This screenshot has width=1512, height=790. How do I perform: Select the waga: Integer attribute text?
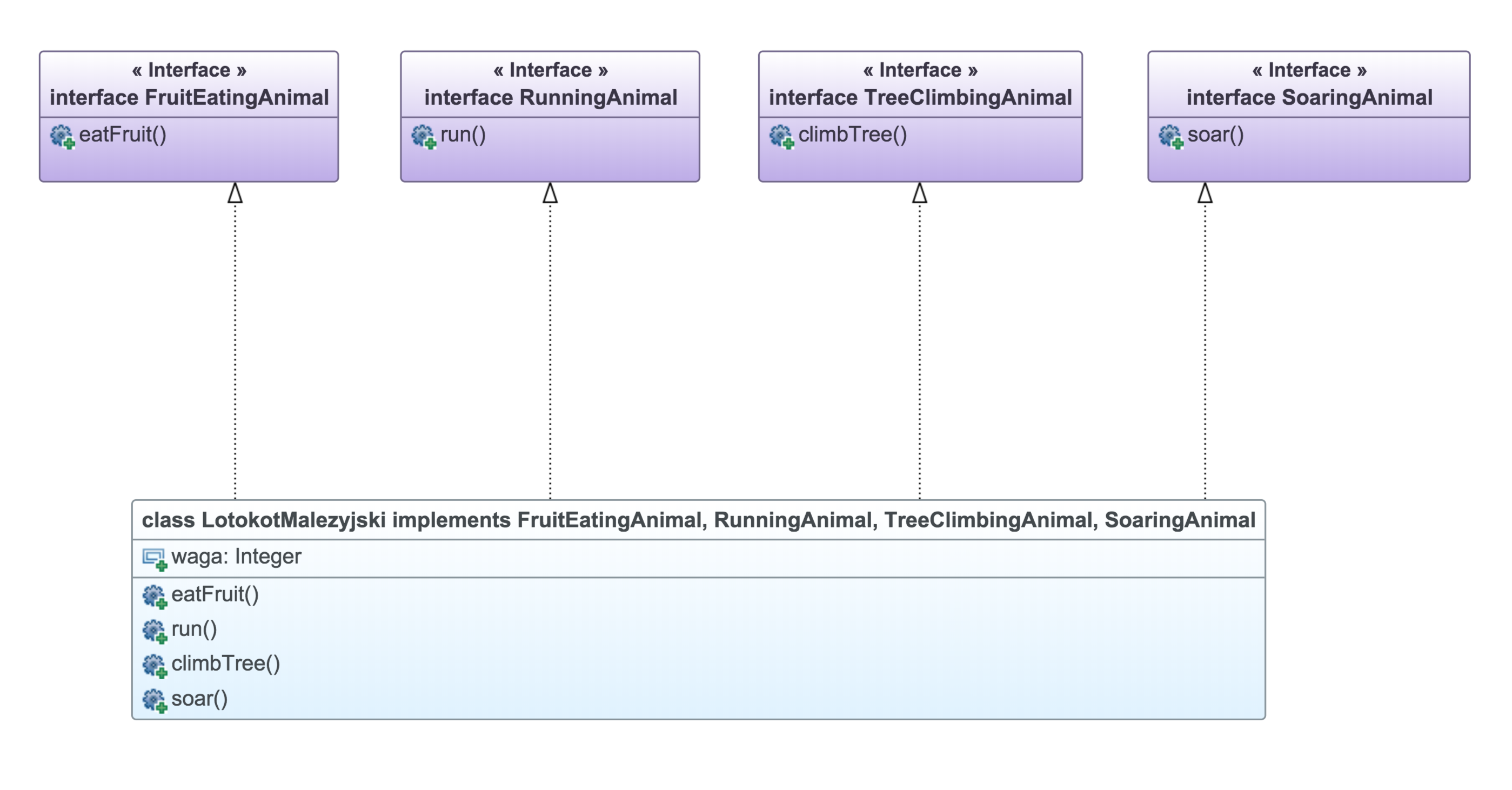pos(236,557)
